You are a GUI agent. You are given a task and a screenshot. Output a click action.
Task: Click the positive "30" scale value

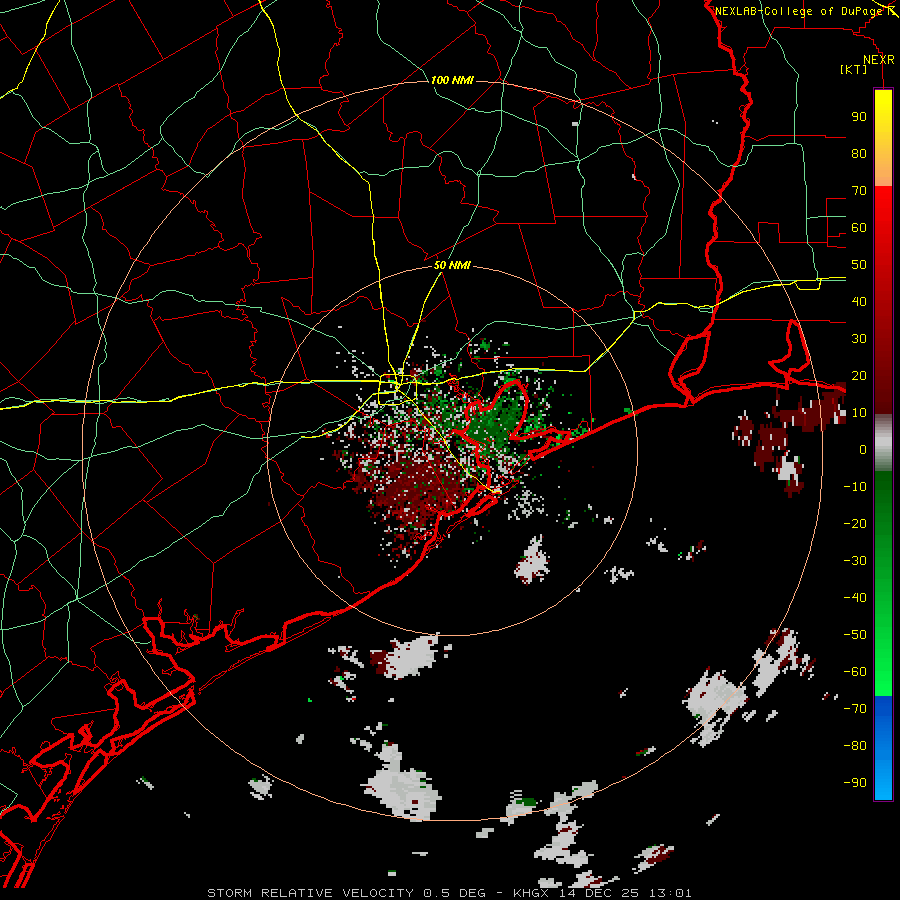[859, 339]
